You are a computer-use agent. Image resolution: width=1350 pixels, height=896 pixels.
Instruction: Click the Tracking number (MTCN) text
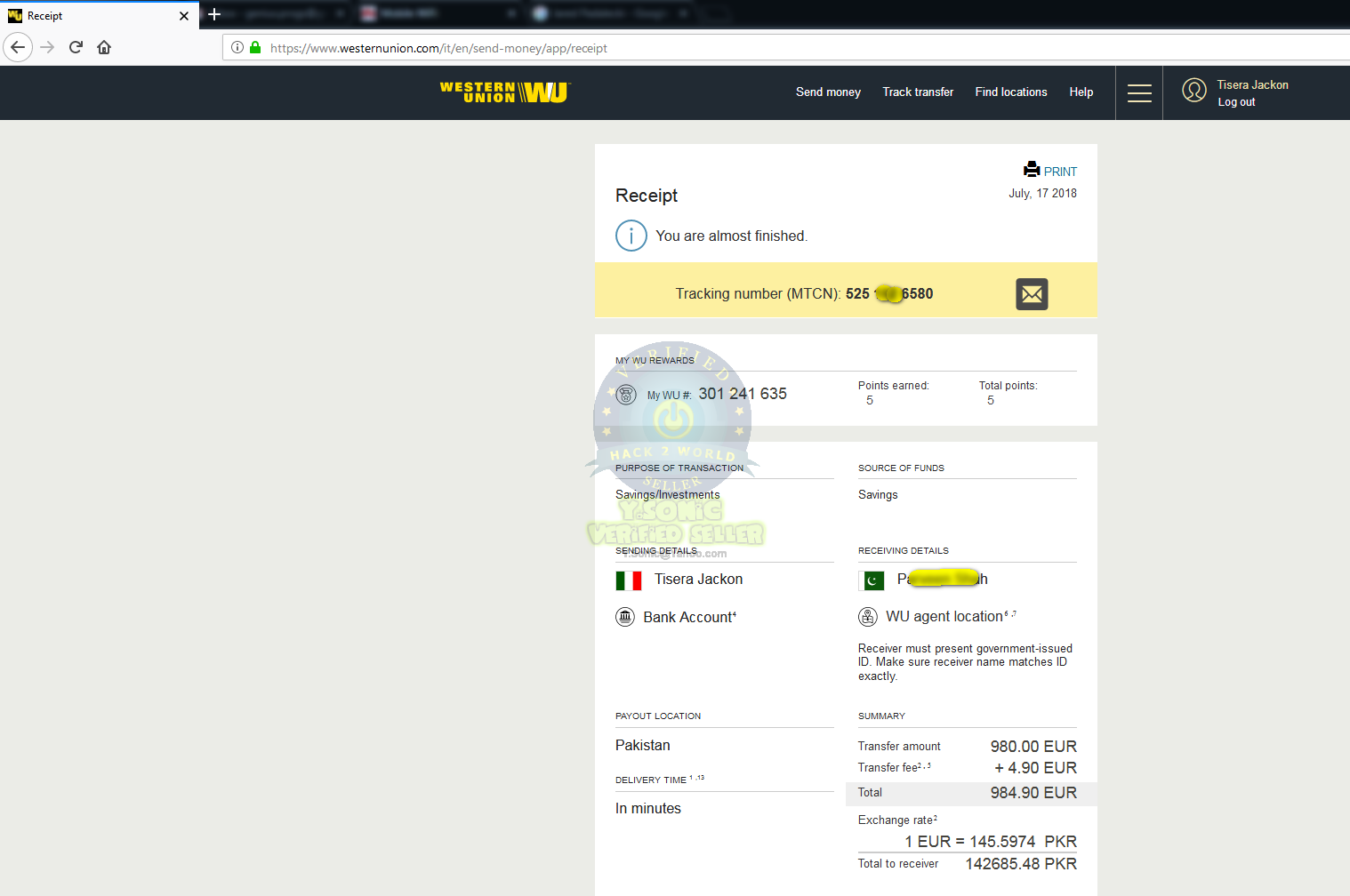pos(758,294)
